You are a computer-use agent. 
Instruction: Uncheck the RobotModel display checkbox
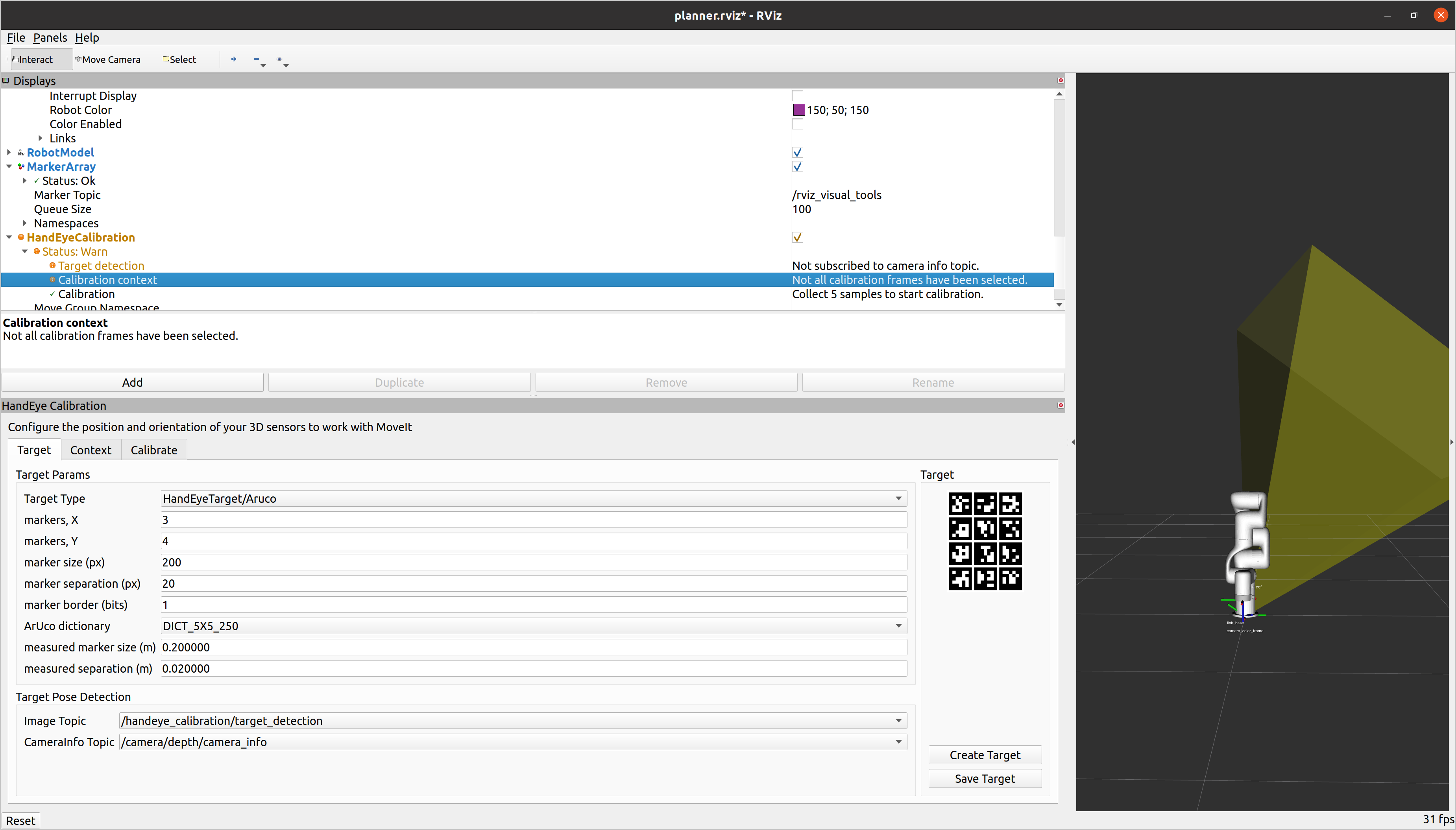[797, 152]
